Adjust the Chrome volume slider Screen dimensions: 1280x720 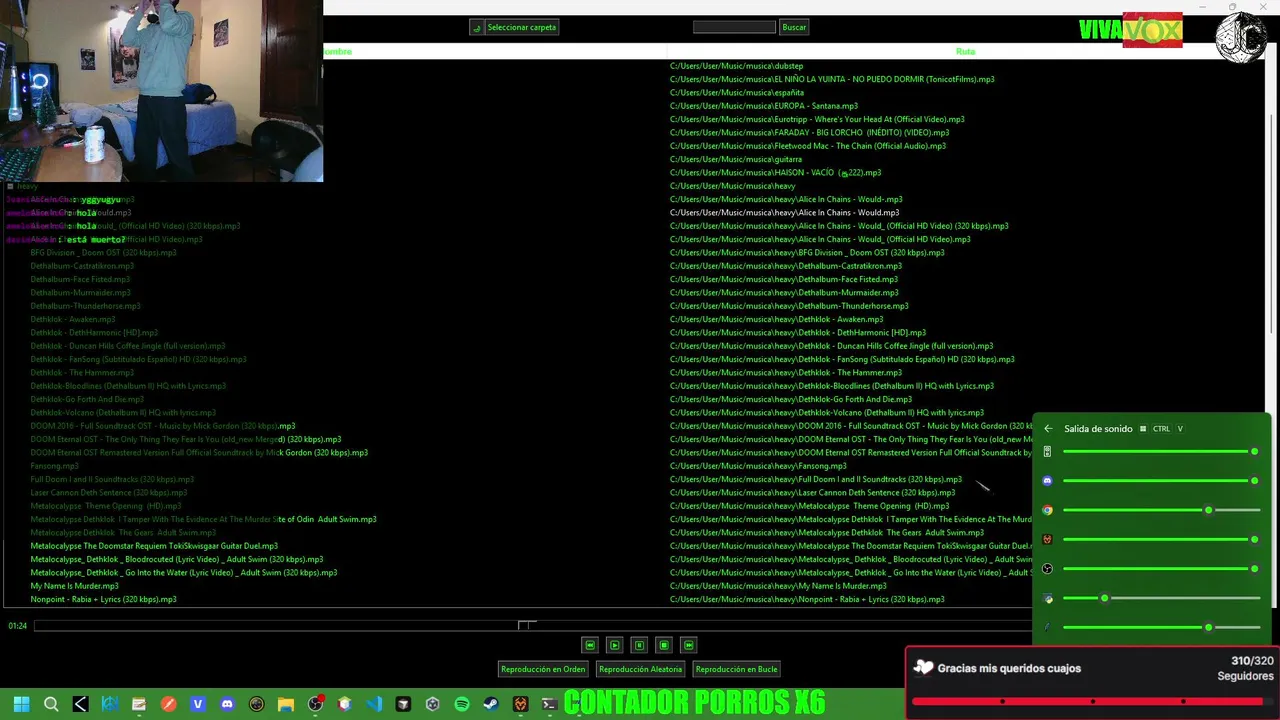pyautogui.click(x=1160, y=510)
